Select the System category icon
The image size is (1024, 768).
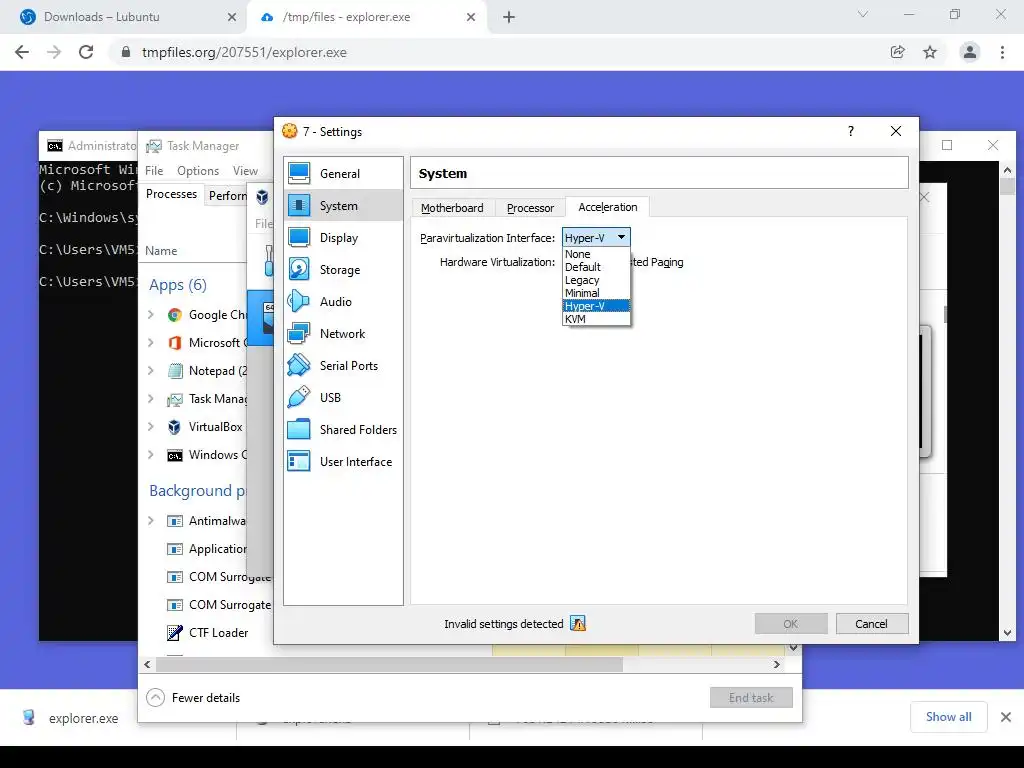(299, 205)
